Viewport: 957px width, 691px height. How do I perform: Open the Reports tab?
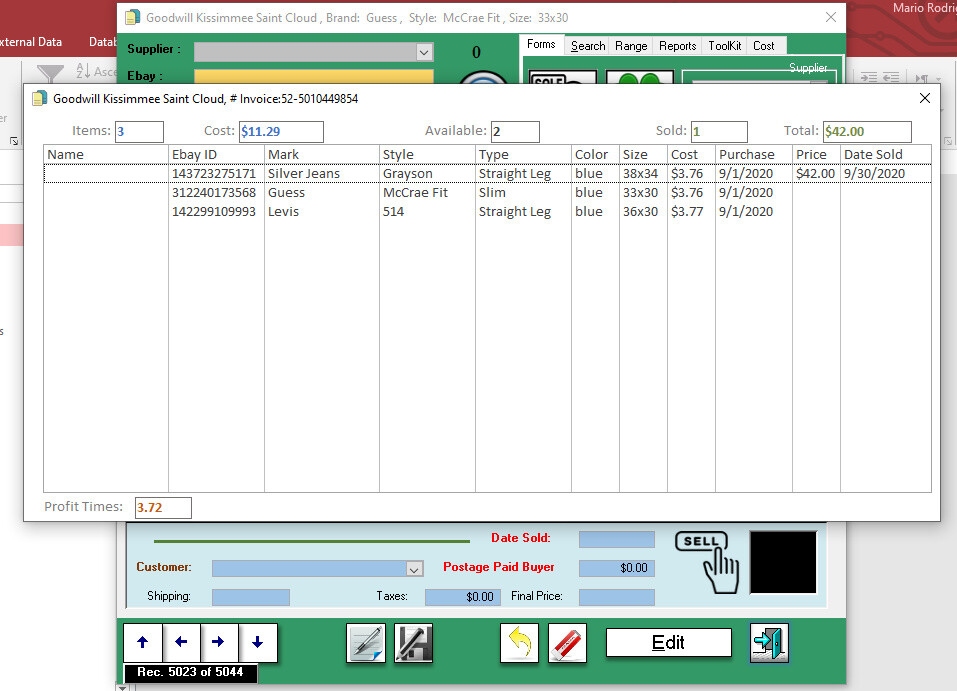click(x=677, y=45)
